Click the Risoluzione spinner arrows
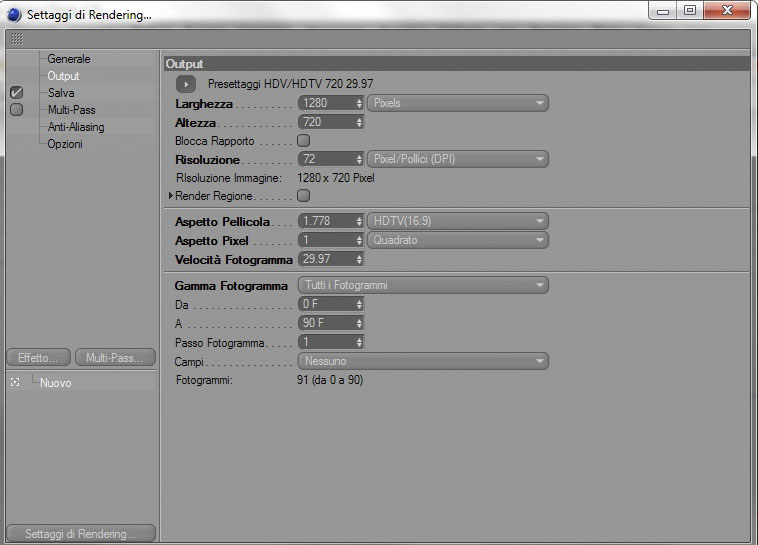This screenshot has height=545, width=758. point(359,159)
